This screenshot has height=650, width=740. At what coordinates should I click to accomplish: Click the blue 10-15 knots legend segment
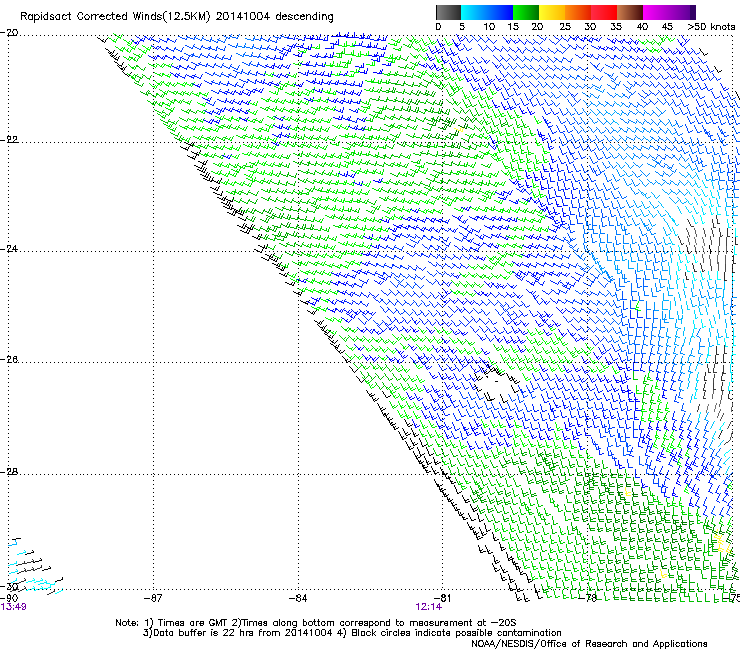pyautogui.click(x=500, y=12)
